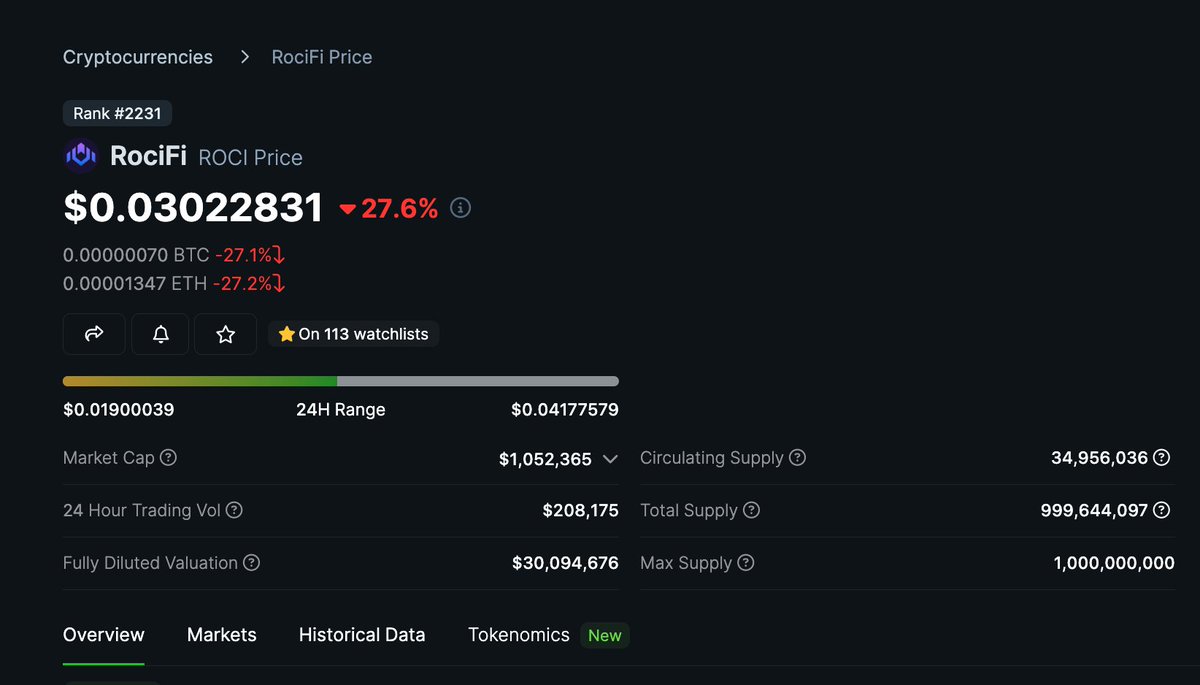Viewport: 1200px width, 685px height.
Task: Go back via the Cryptocurrencies link
Action: [x=137, y=57]
